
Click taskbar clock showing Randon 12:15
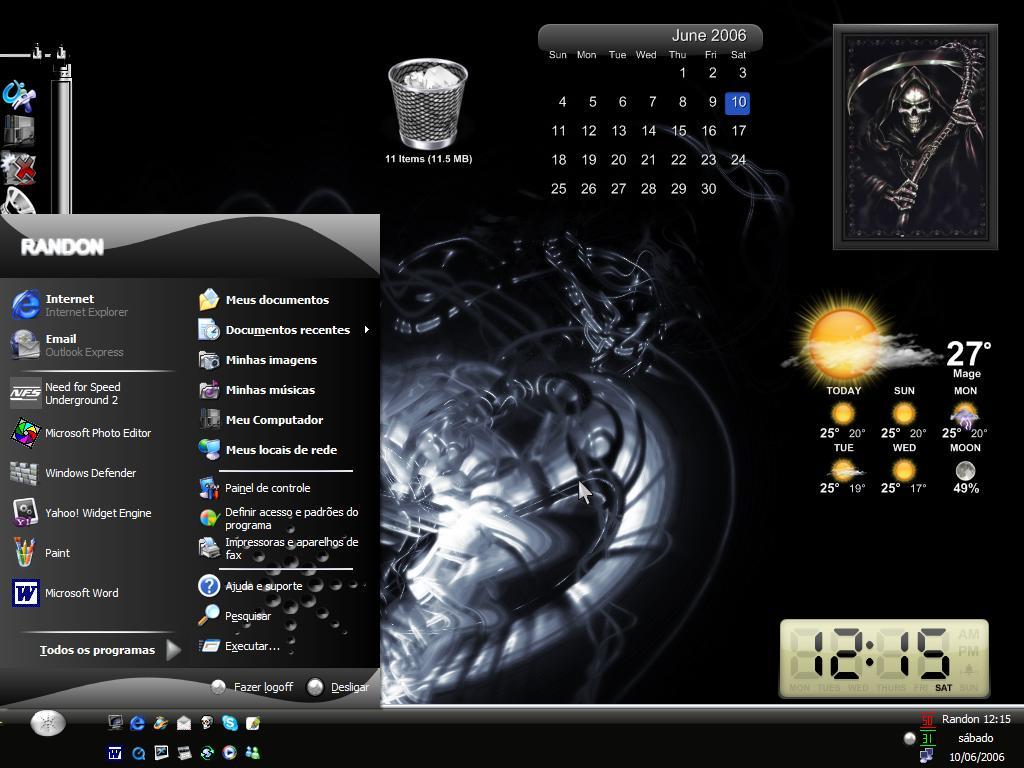[976, 719]
